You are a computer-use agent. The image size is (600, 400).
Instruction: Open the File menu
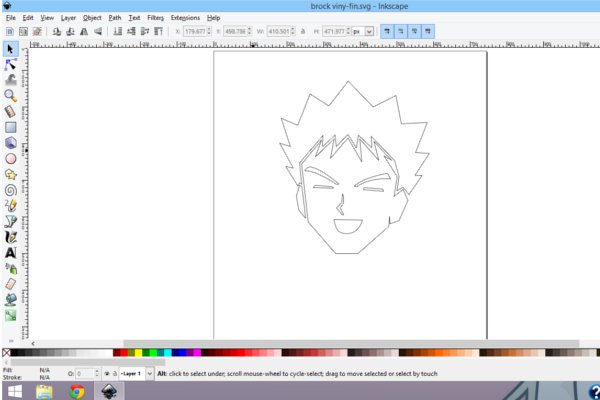(11, 18)
